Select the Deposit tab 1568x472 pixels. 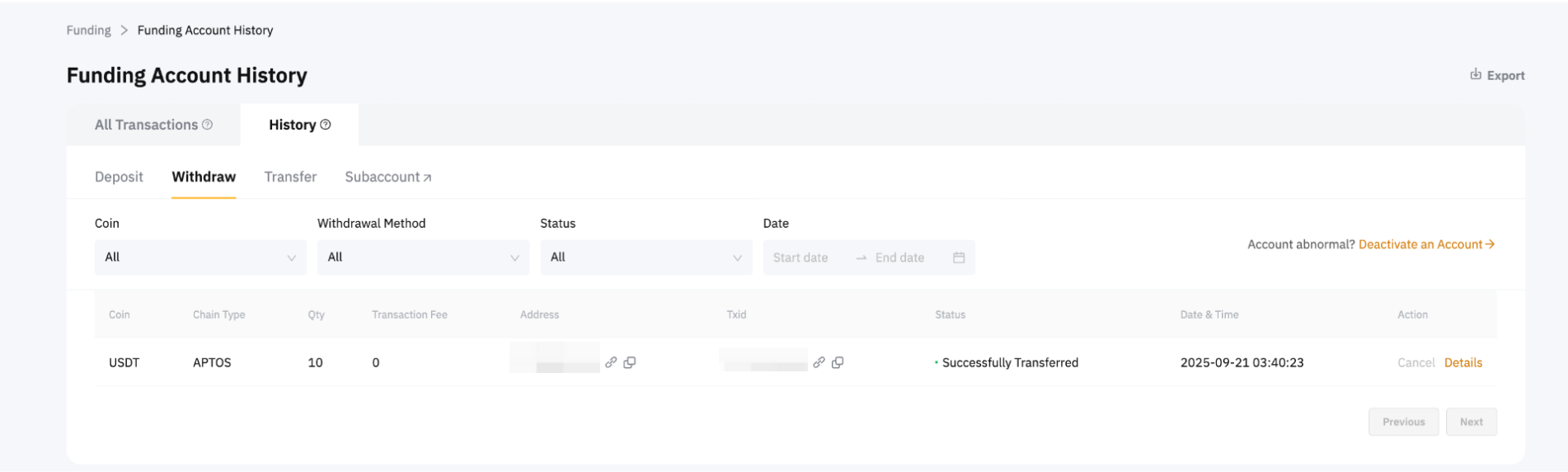pyautogui.click(x=119, y=177)
